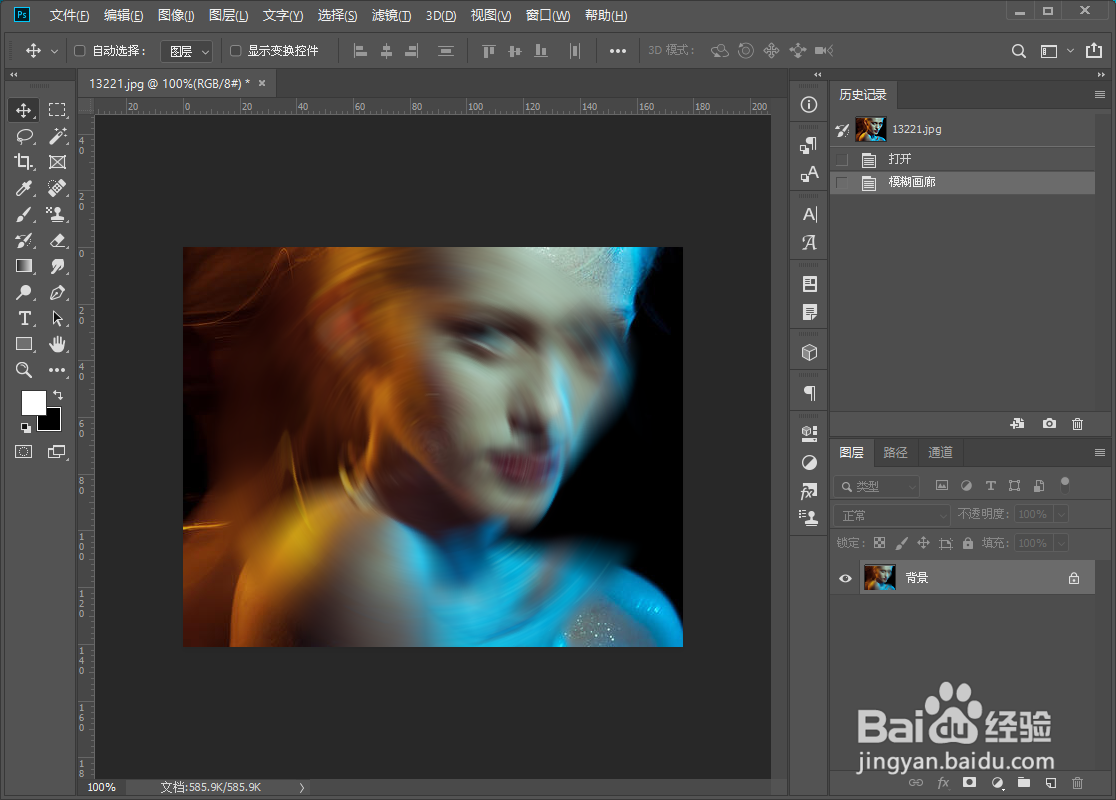Select the Brush tool
Screen dimensions: 1116x800
[x=23, y=214]
